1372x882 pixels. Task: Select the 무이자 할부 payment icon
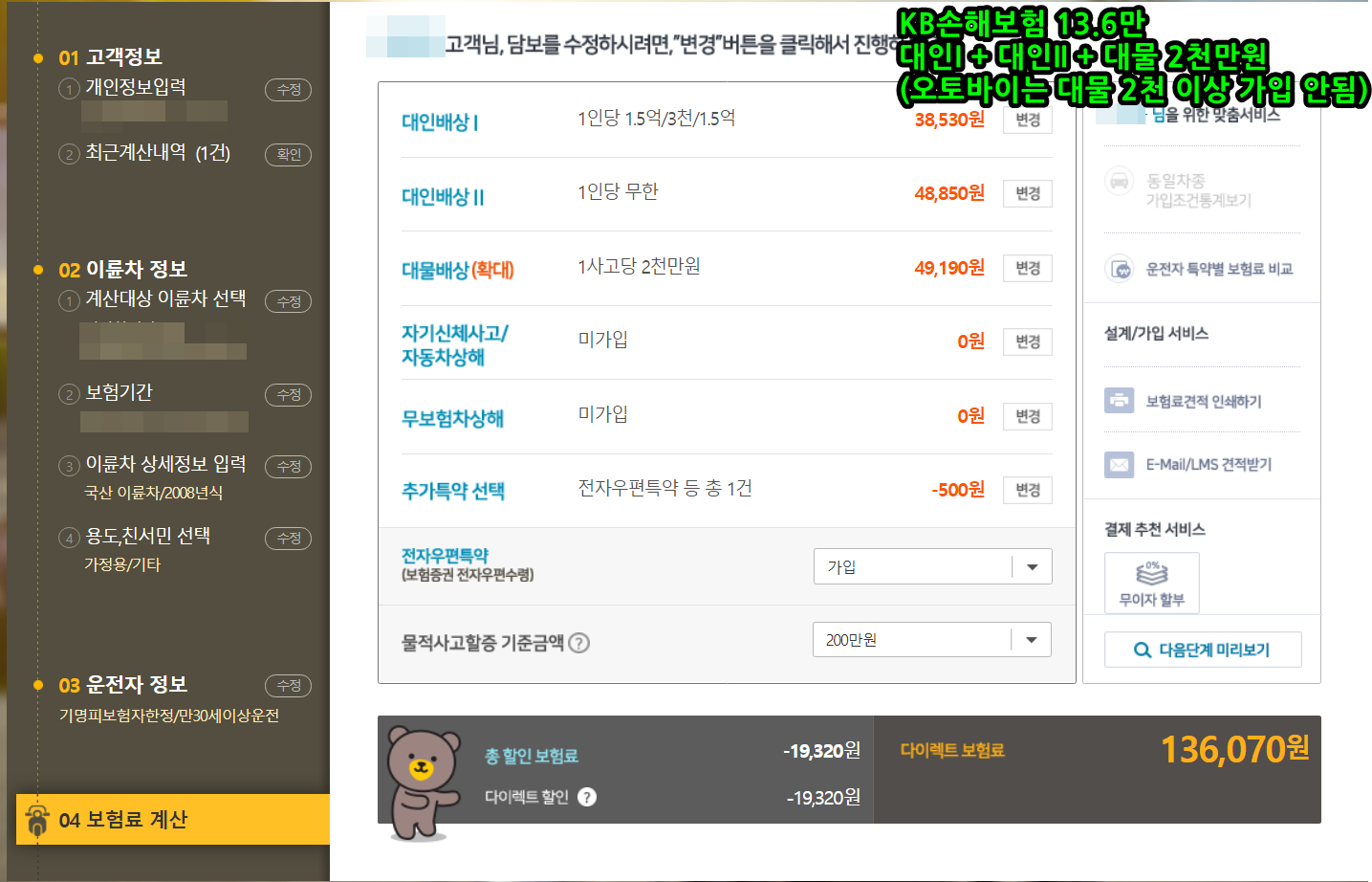coord(1151,583)
